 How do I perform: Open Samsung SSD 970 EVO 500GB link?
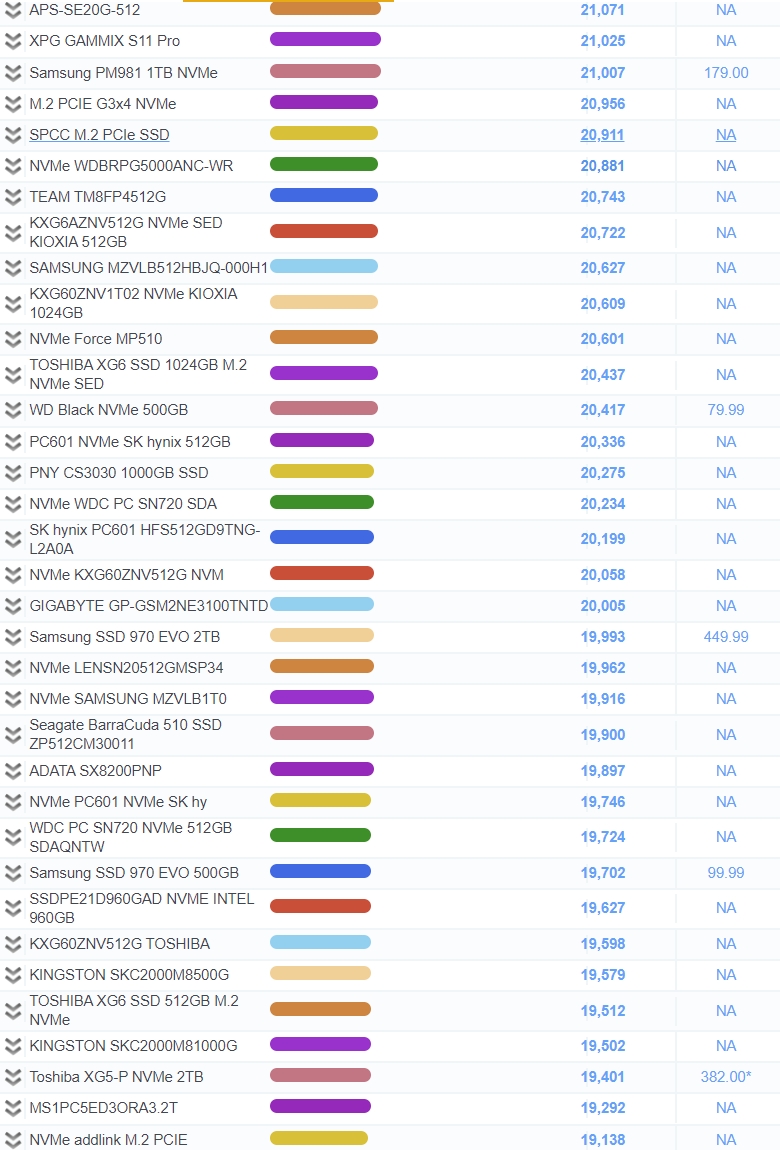click(x=134, y=873)
